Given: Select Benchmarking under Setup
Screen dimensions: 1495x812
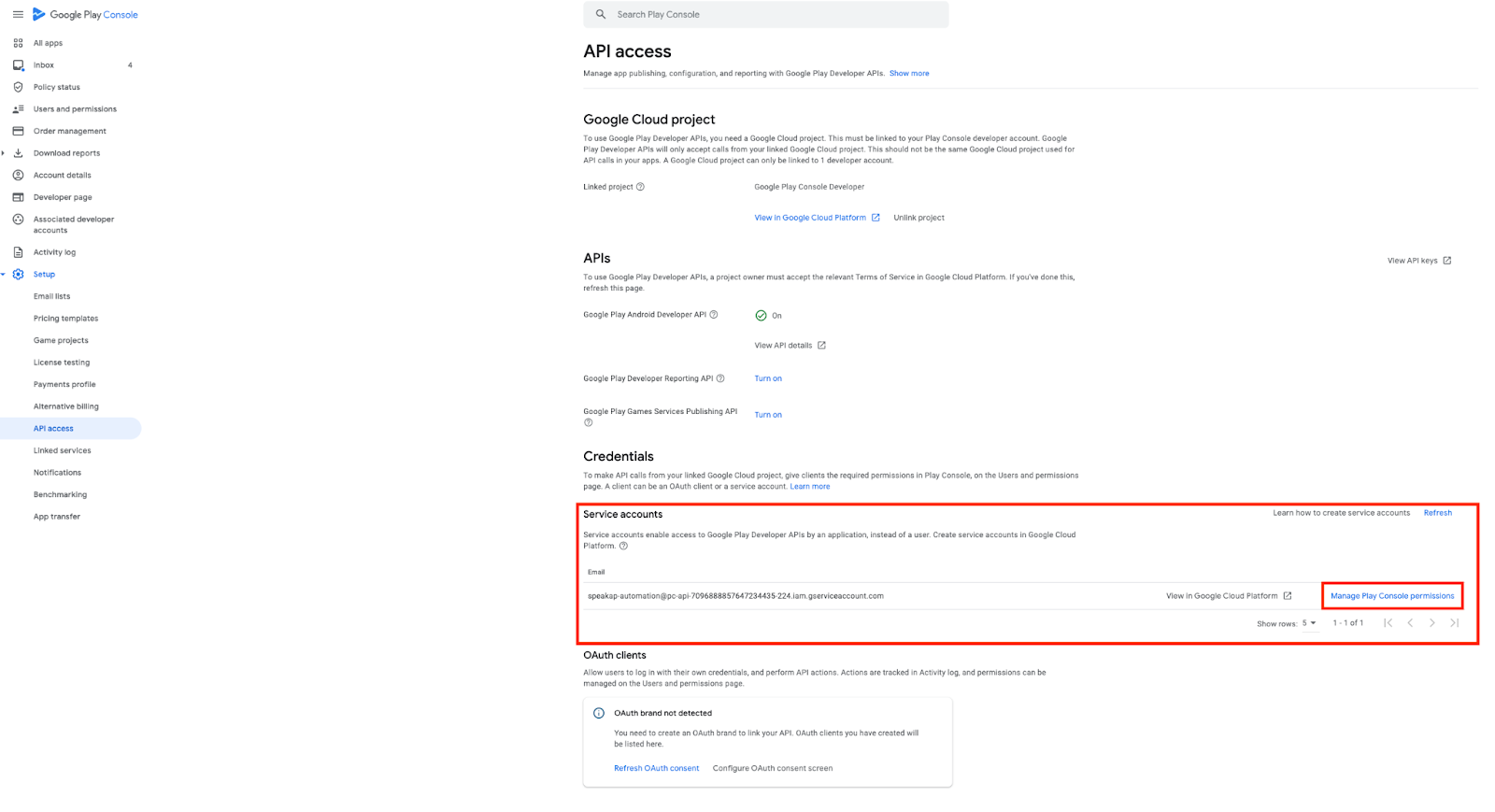Looking at the screenshot, I should [60, 494].
